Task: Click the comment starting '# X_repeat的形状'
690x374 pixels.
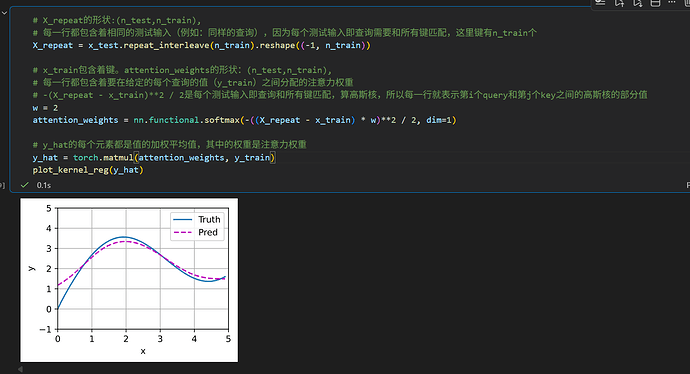Action: tap(117, 20)
